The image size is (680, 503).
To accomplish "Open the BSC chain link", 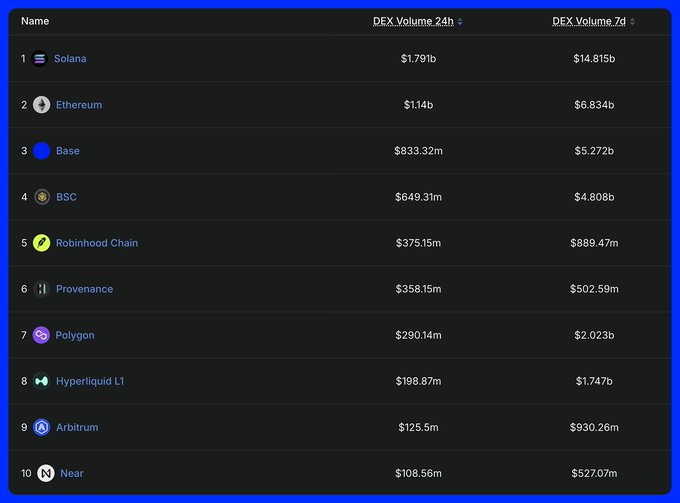I will pos(66,197).
